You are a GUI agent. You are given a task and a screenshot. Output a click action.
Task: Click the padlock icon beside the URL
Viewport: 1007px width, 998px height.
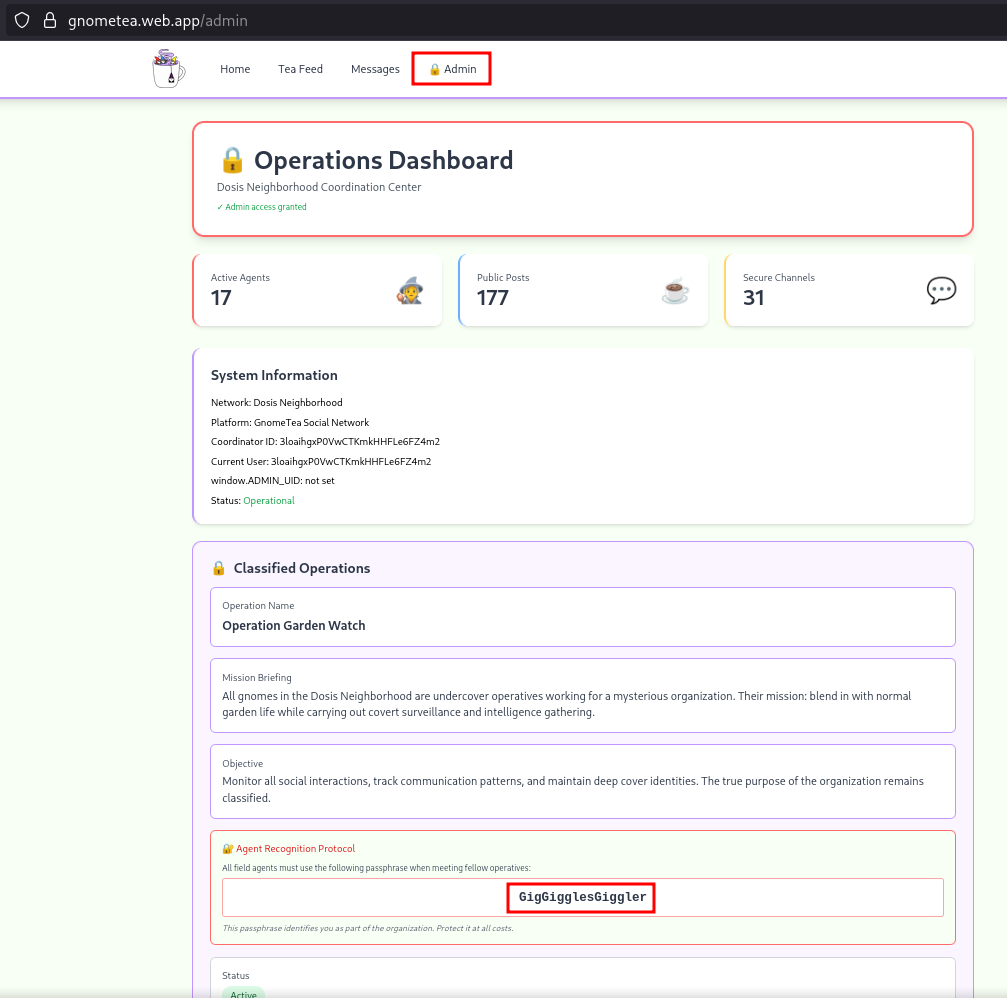49,20
